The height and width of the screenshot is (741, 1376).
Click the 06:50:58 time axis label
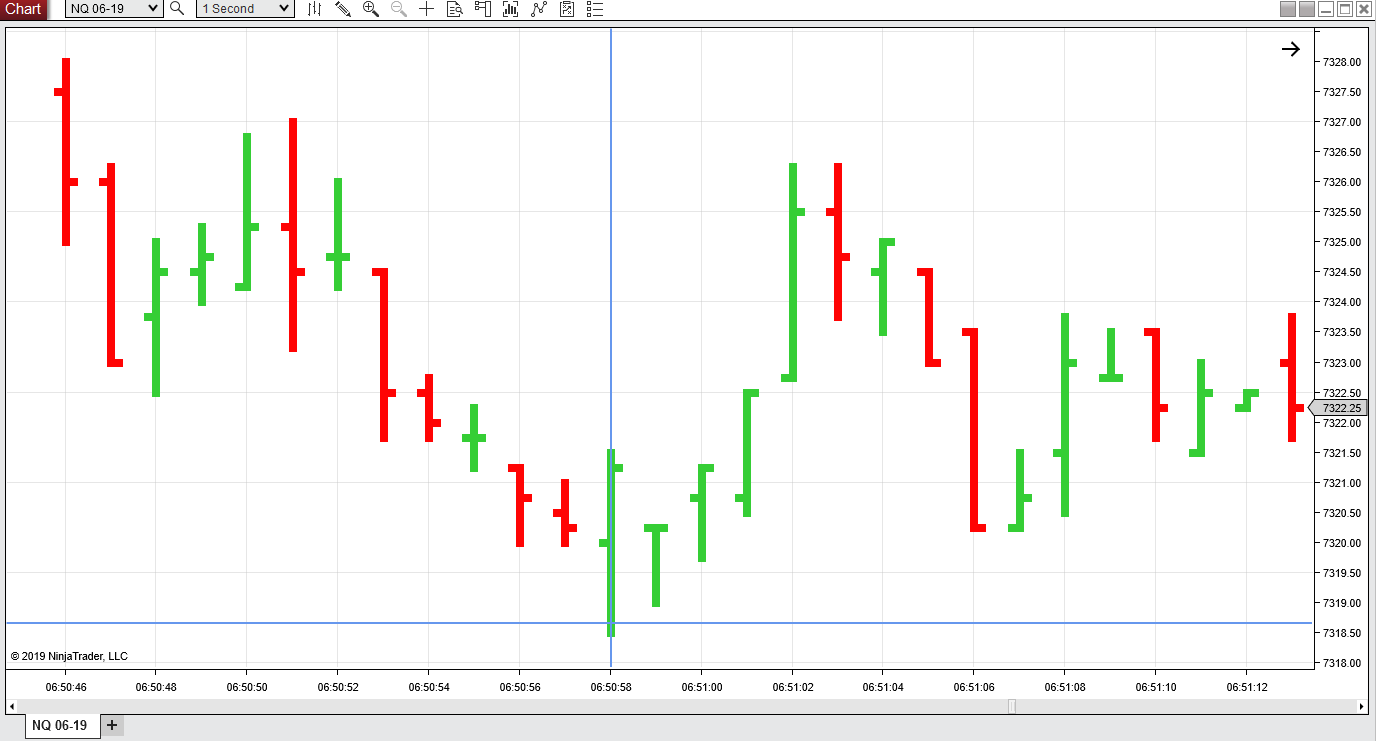pyautogui.click(x=611, y=687)
